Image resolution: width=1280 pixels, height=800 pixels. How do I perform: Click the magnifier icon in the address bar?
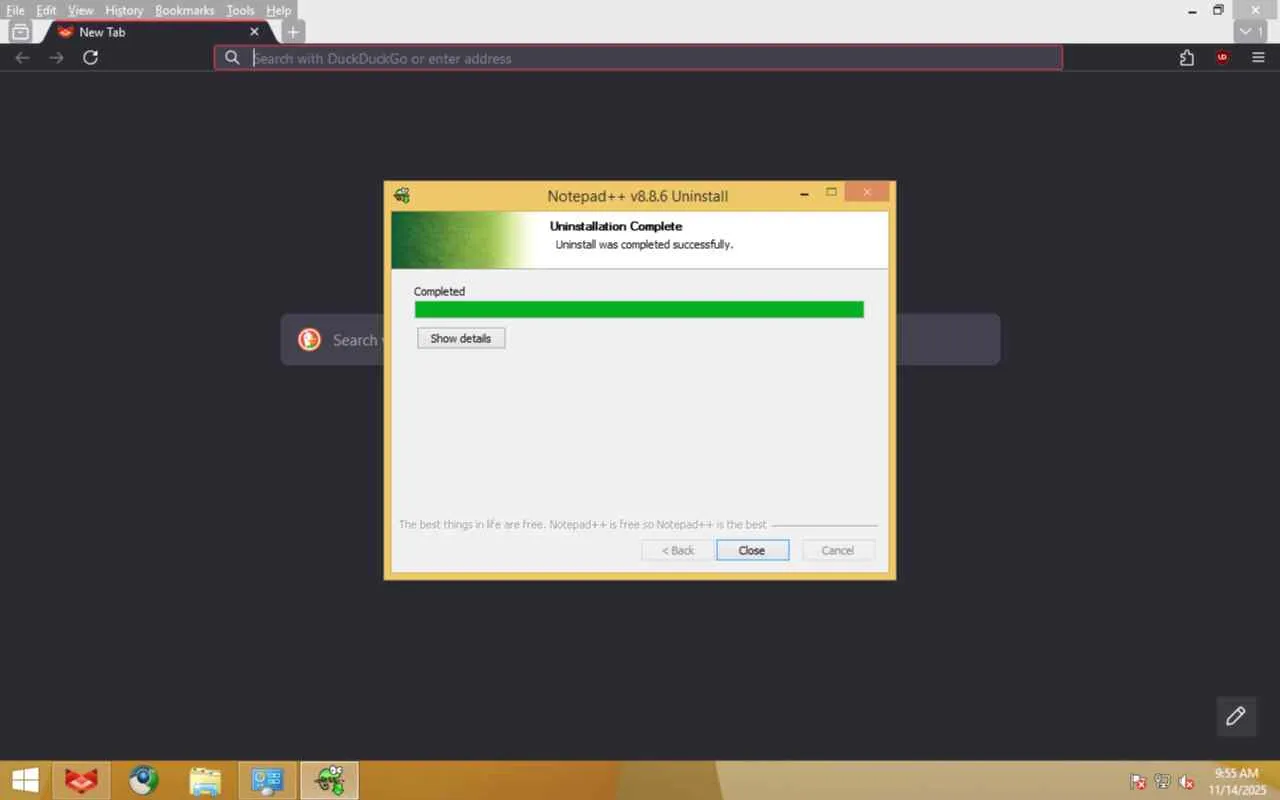[232, 58]
